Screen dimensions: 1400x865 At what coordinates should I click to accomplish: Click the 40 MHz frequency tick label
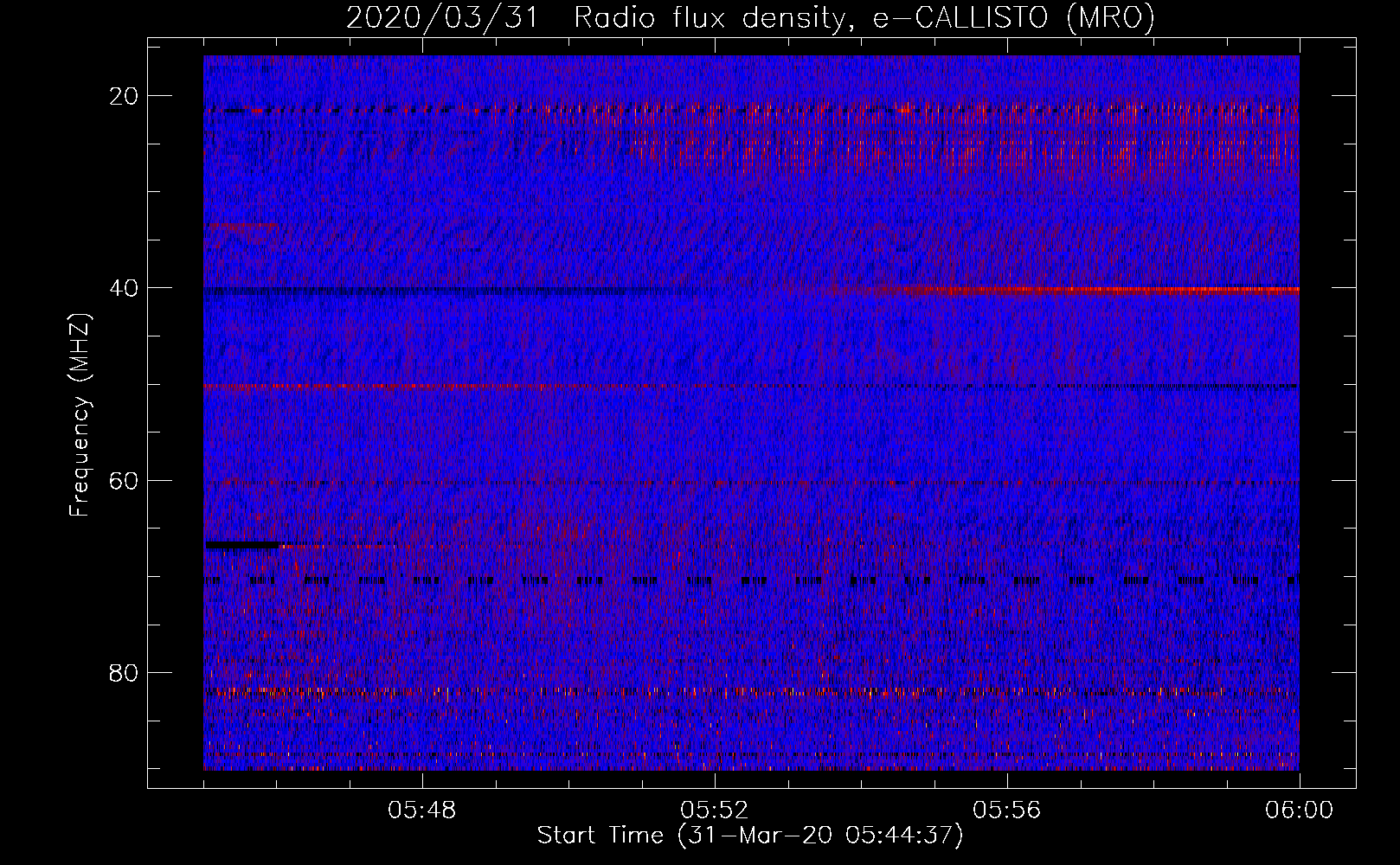click(125, 288)
